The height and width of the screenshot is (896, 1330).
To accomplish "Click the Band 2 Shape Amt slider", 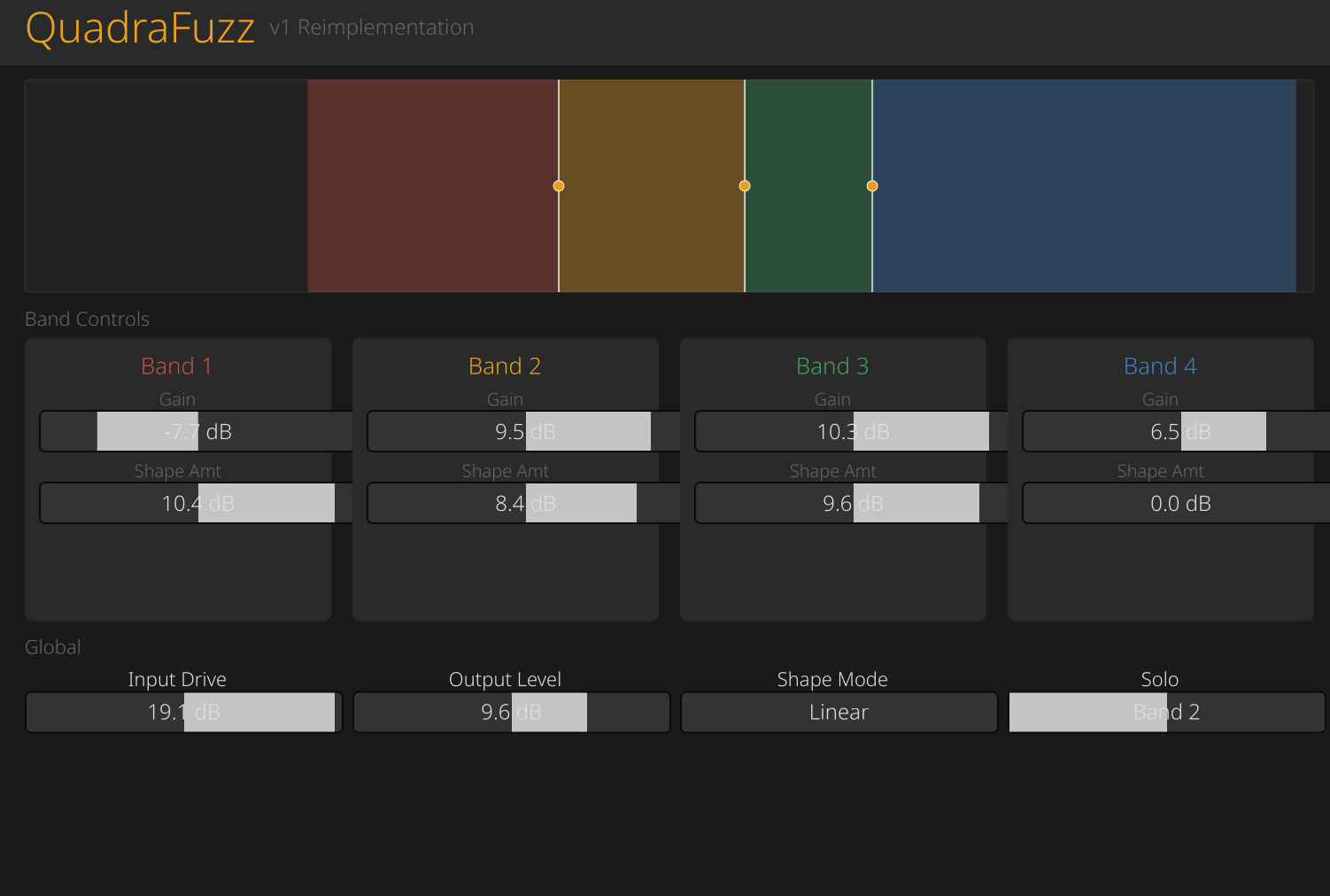I will (x=524, y=503).
